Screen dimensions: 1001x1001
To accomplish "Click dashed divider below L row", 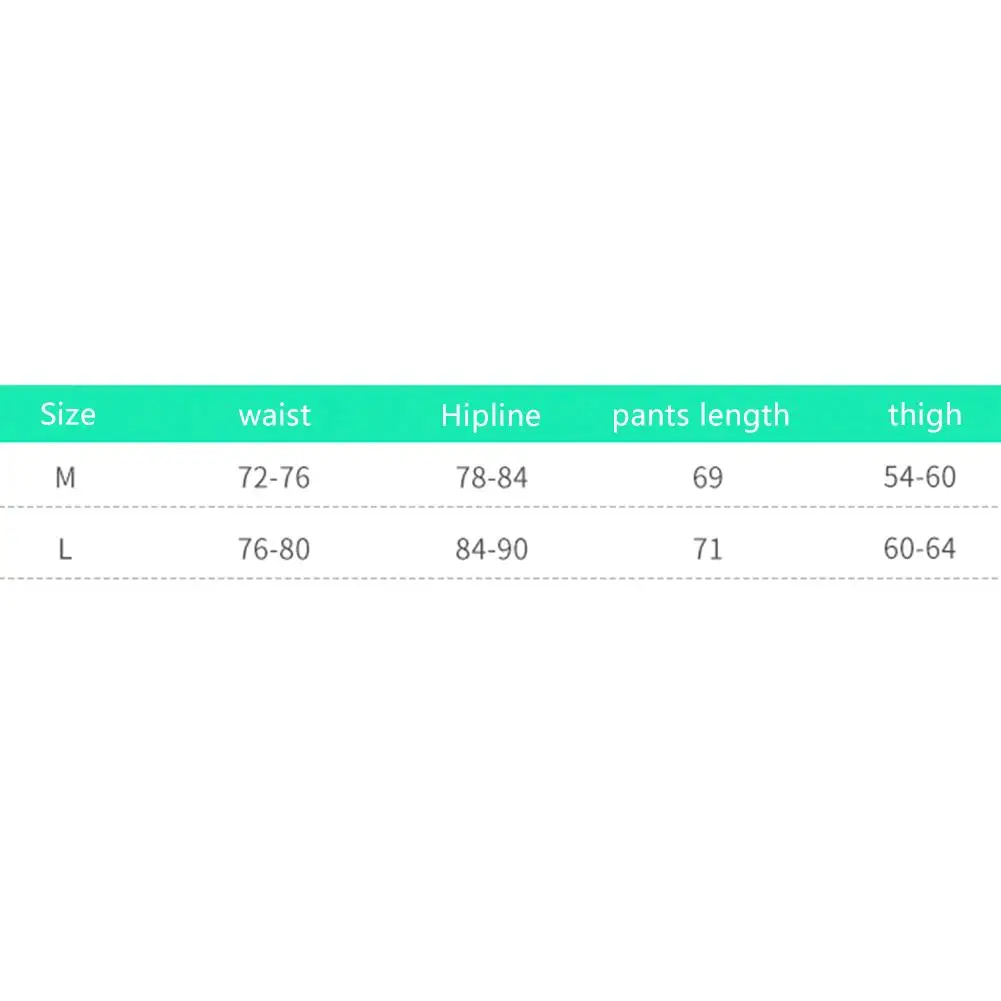I will coord(500,578).
